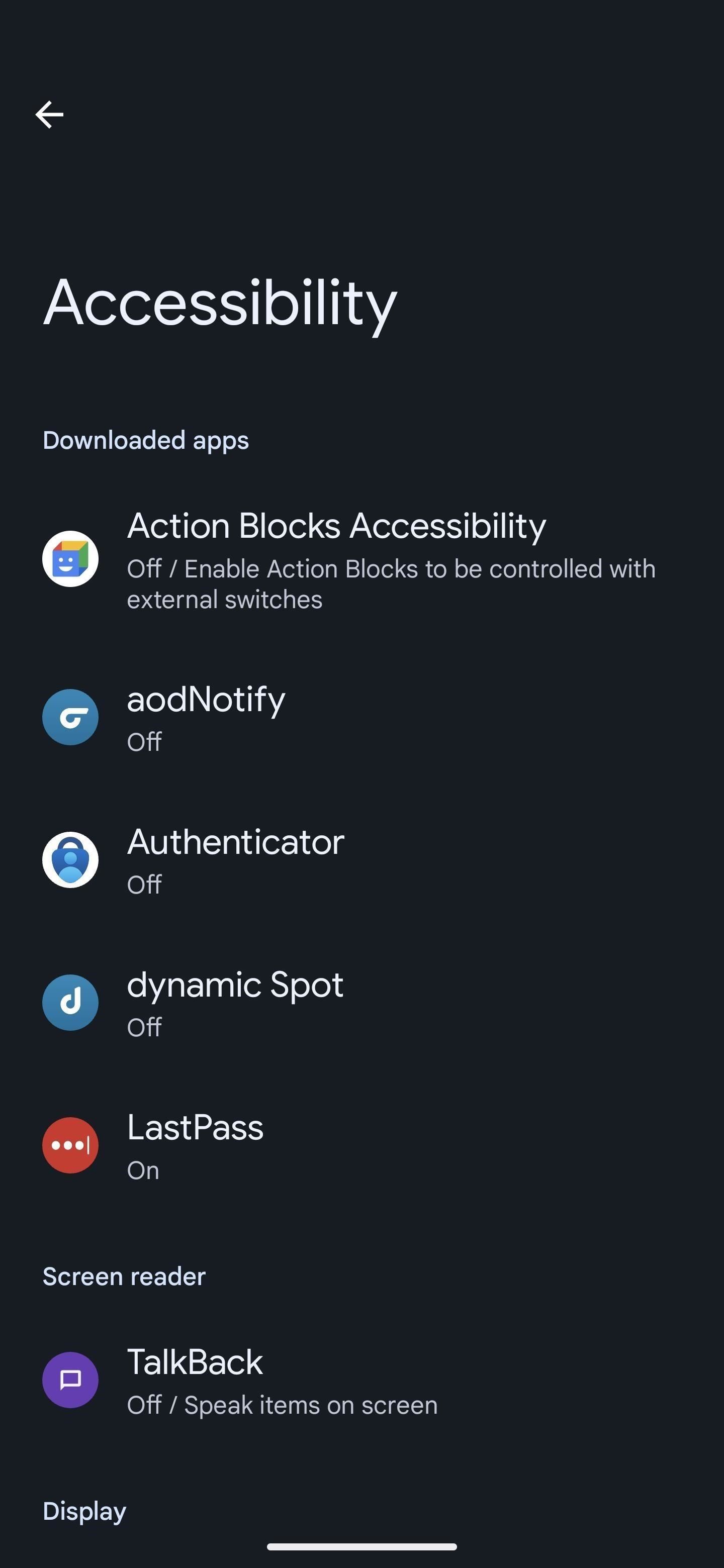Tap the Downloaded apps section header
The image size is (724, 1568).
[x=145, y=440]
